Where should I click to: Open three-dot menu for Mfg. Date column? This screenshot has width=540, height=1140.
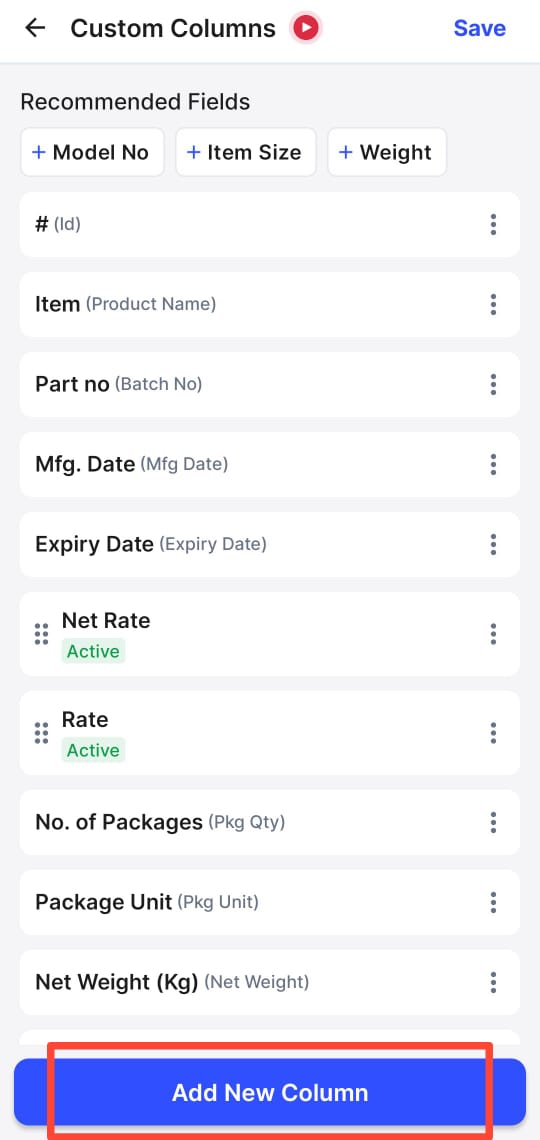(493, 465)
